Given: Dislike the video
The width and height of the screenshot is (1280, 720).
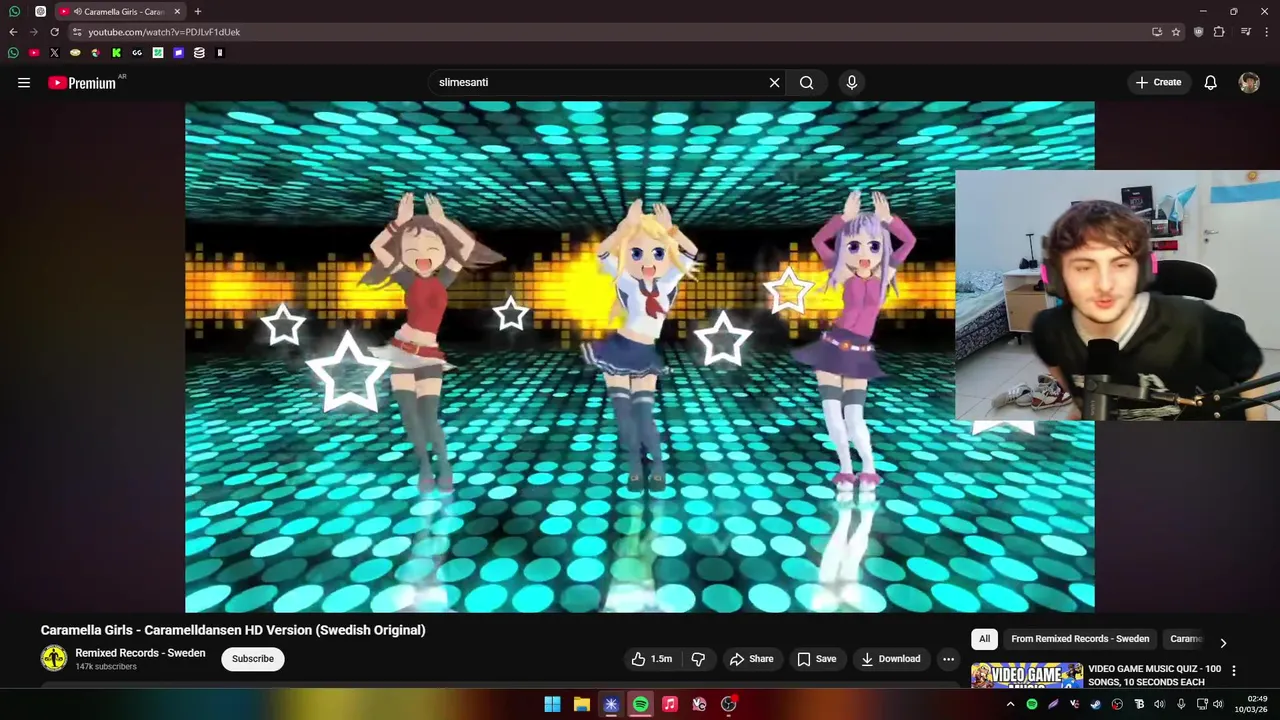Looking at the screenshot, I should coord(698,659).
